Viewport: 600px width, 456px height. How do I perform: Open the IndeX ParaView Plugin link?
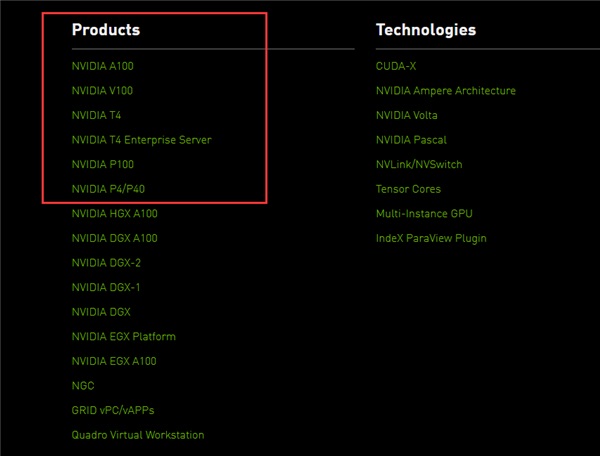pyautogui.click(x=431, y=238)
